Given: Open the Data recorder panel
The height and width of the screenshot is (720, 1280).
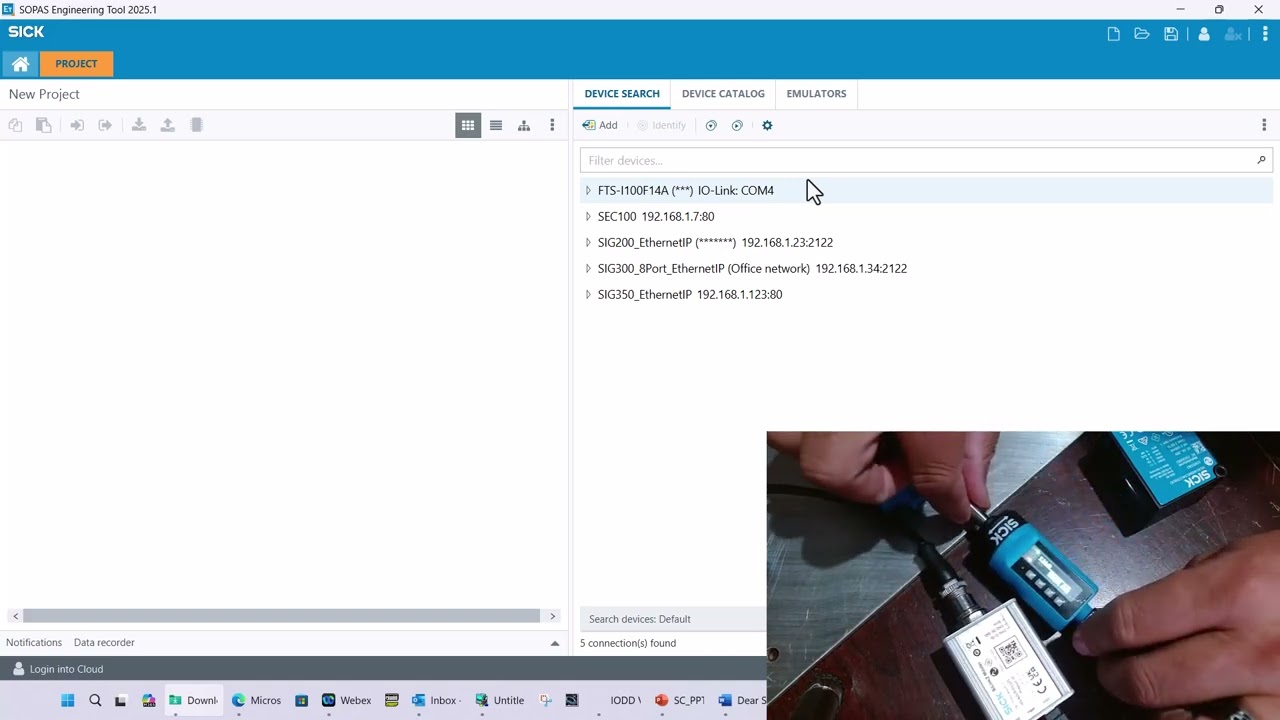Looking at the screenshot, I should pyautogui.click(x=104, y=643).
